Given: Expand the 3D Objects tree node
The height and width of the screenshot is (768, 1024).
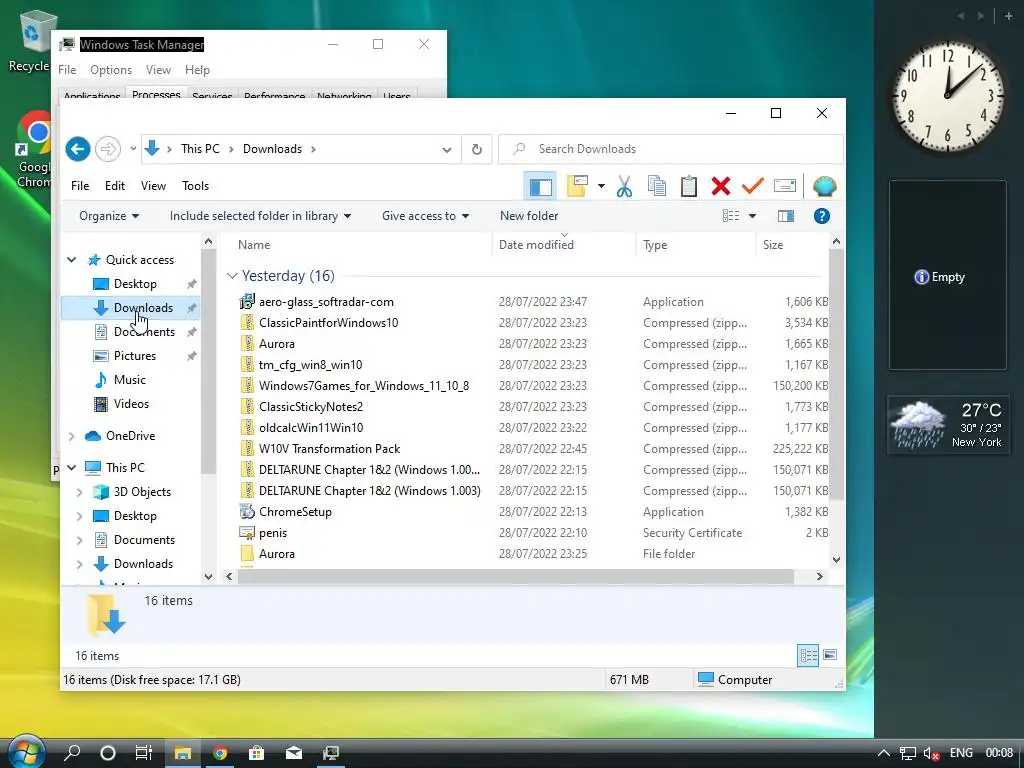Looking at the screenshot, I should click(x=80, y=492).
